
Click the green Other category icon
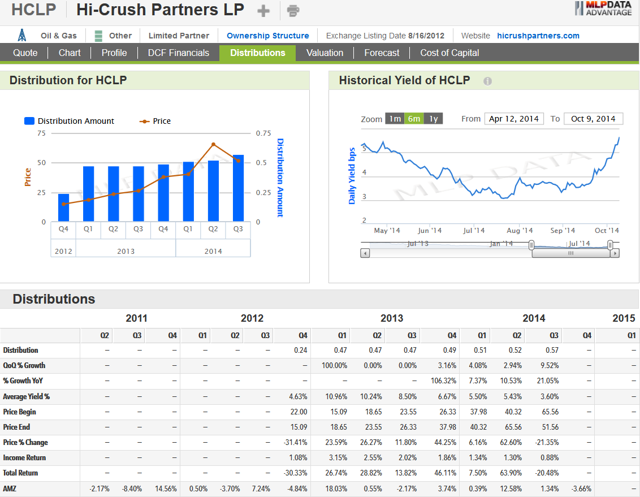point(98,36)
